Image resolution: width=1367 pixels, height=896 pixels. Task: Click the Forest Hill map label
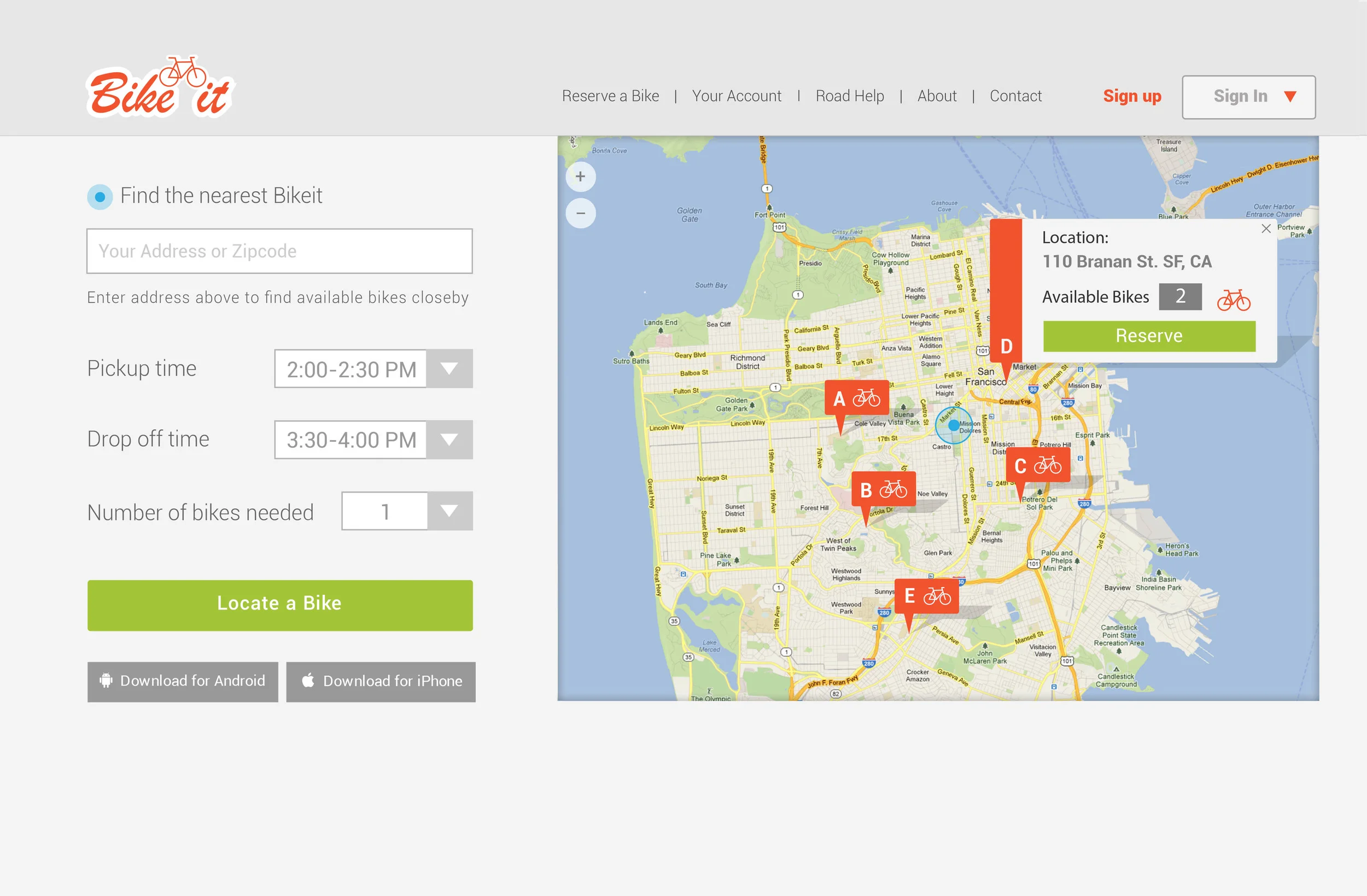[814, 508]
